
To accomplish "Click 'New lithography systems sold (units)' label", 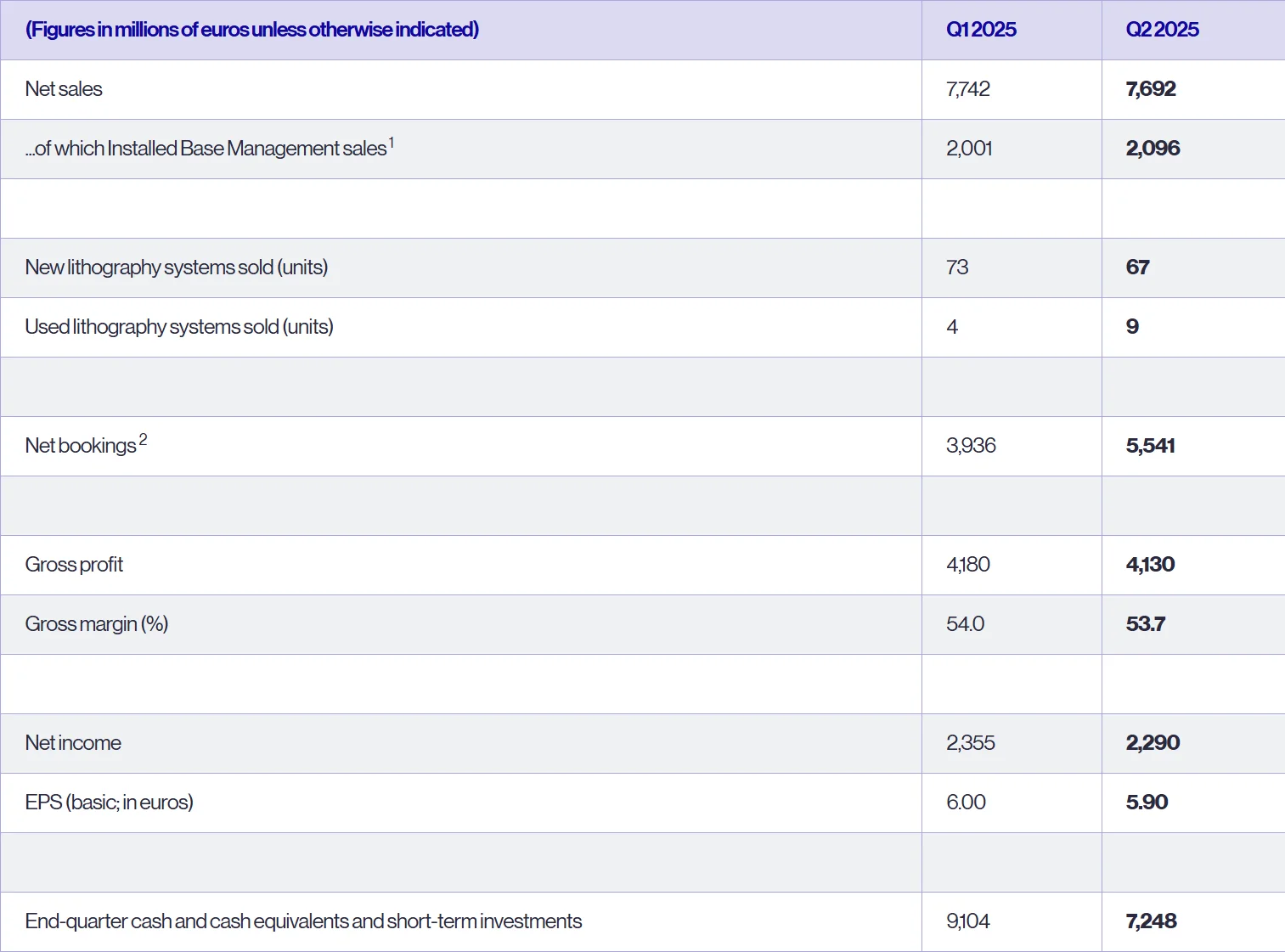I will pyautogui.click(x=177, y=268).
